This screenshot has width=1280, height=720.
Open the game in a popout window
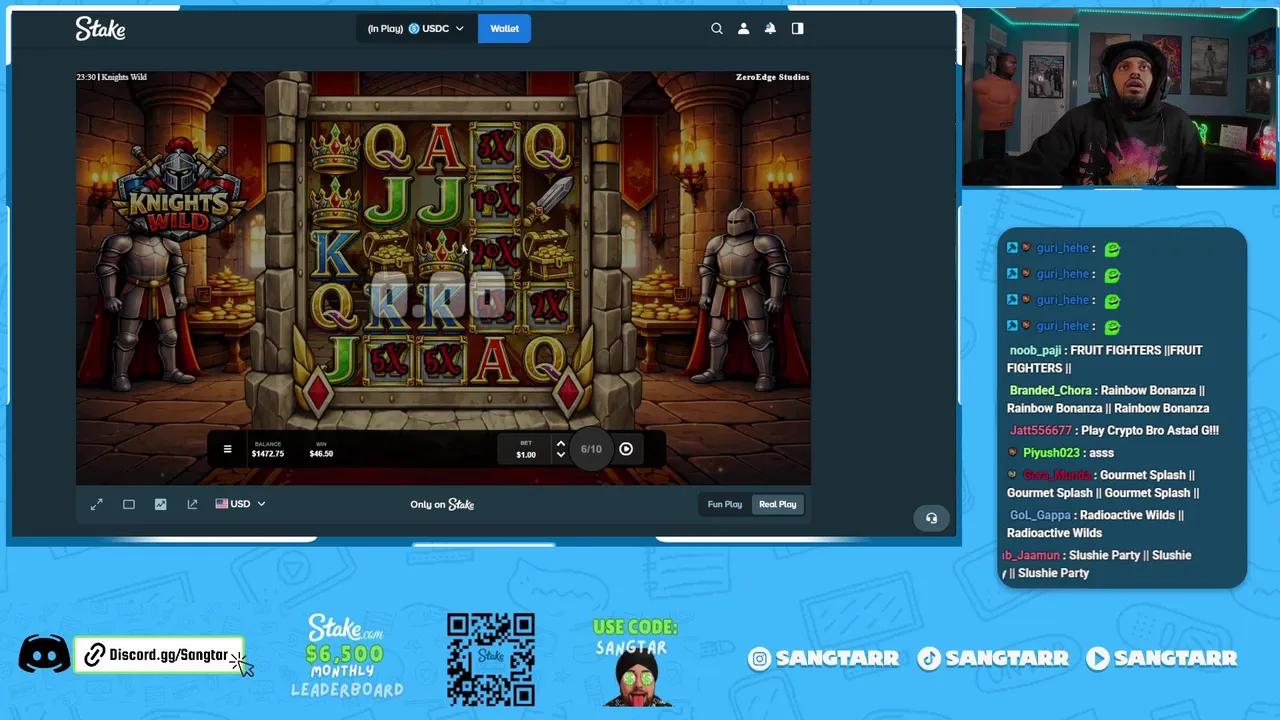(192, 504)
